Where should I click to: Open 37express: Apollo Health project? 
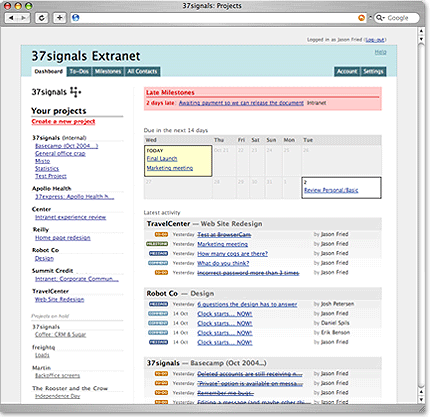[x=75, y=197]
